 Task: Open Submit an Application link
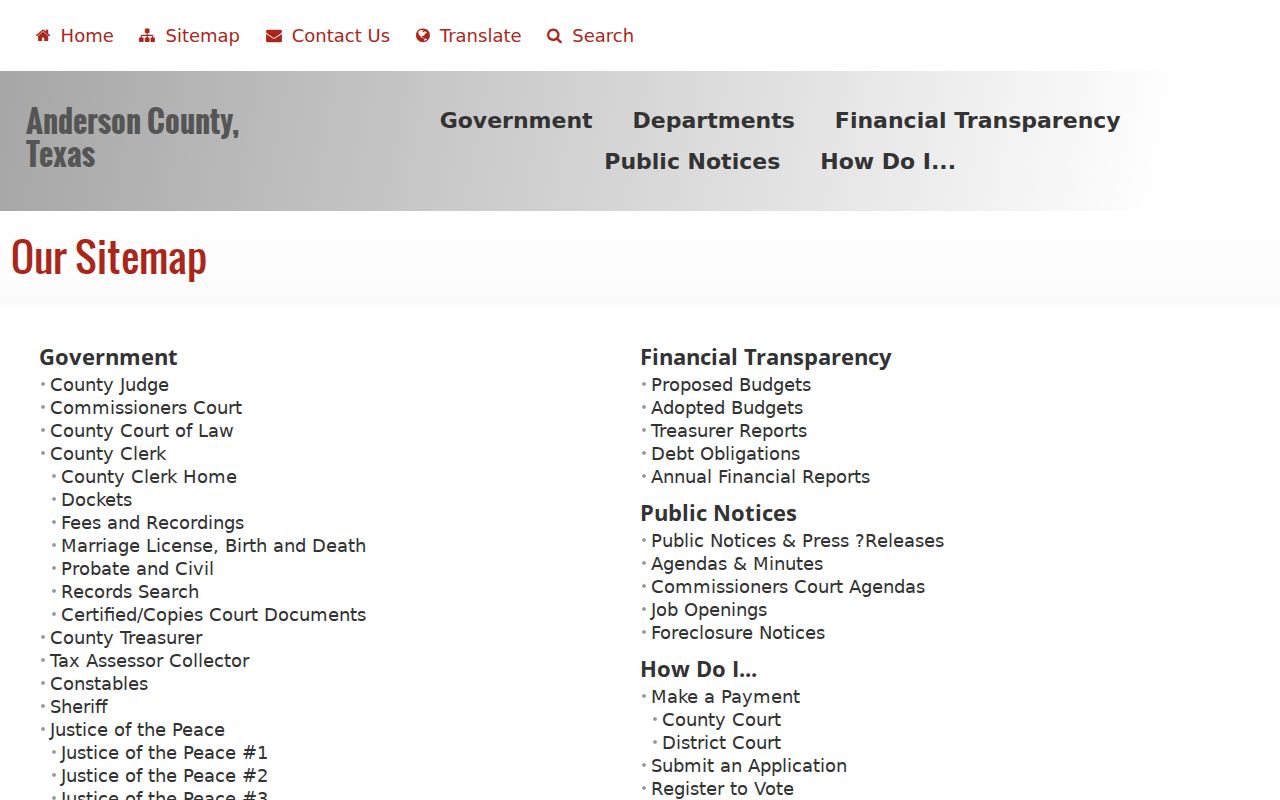749,766
